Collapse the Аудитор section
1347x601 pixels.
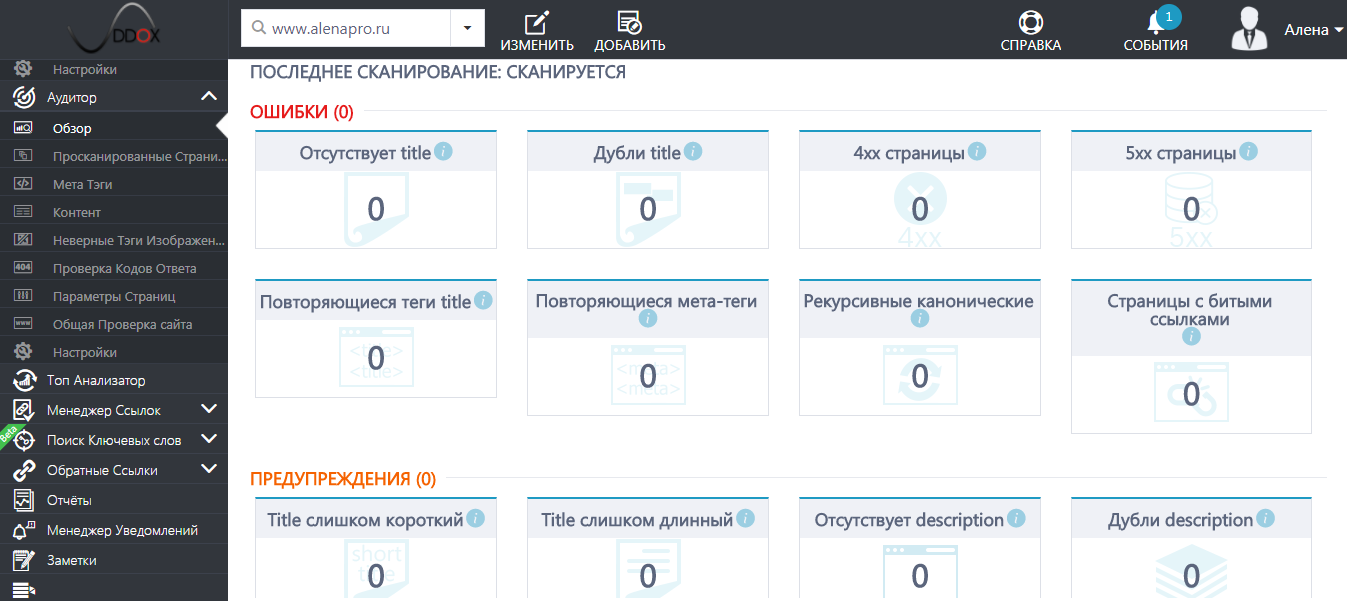pos(209,96)
